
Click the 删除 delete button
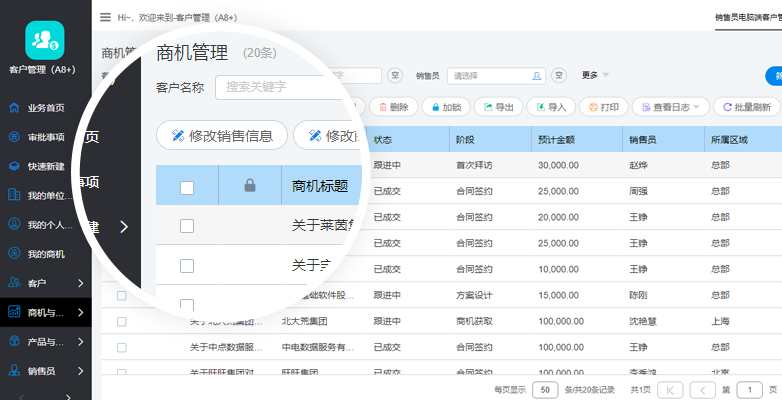tap(392, 107)
